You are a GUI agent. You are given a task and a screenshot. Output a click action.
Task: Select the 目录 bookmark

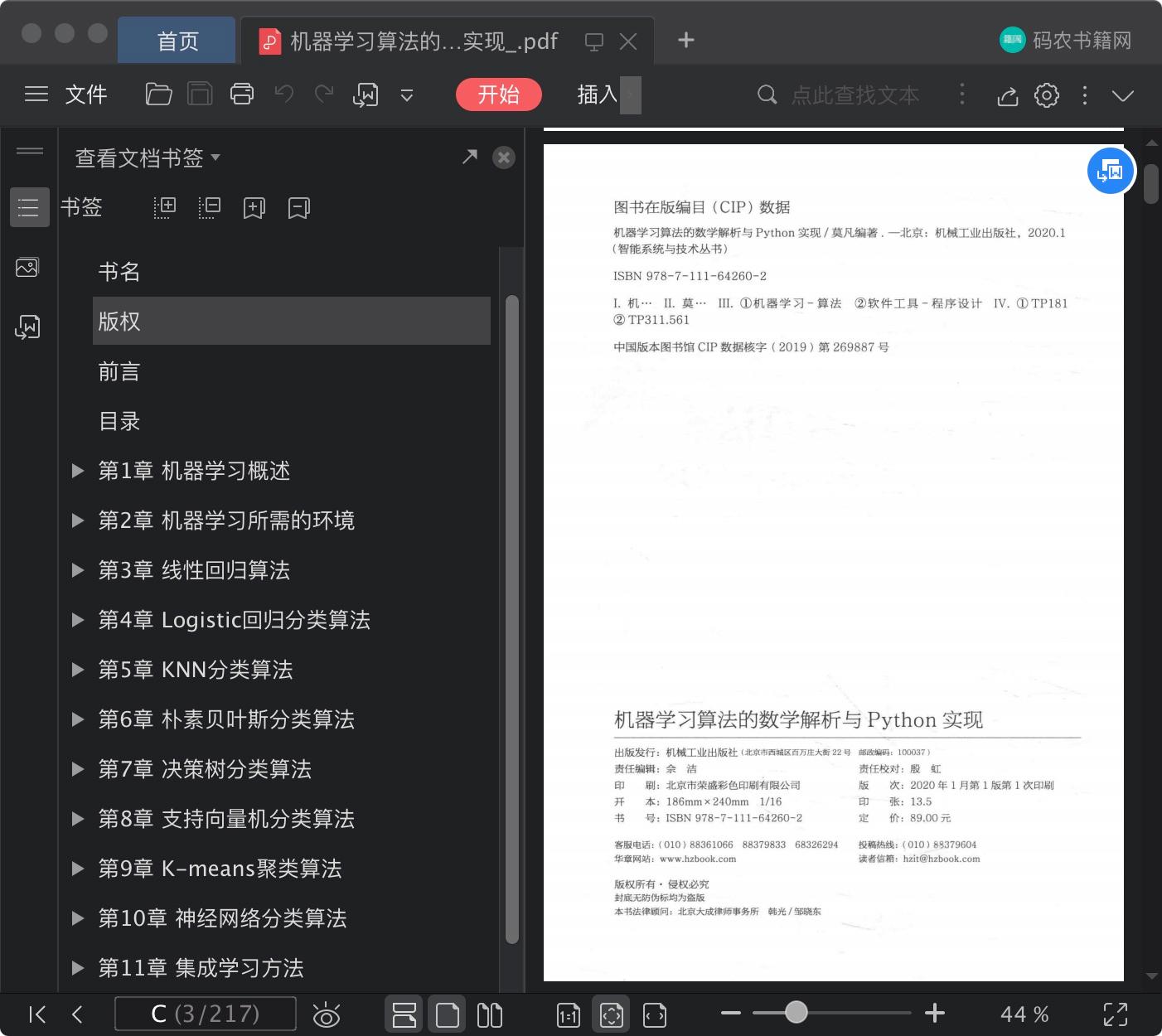tap(292, 421)
